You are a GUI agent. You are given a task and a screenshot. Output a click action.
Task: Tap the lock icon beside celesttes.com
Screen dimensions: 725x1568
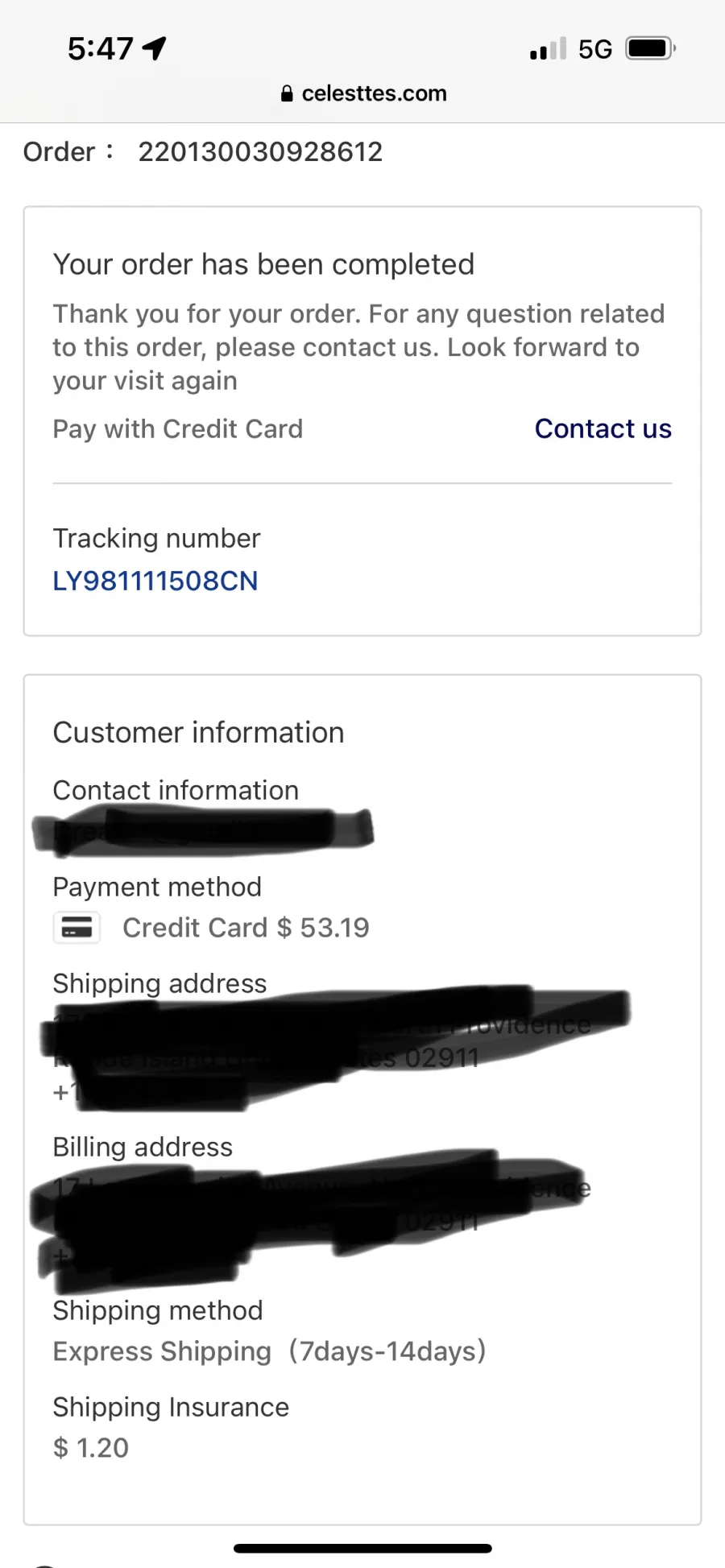pyautogui.click(x=287, y=93)
